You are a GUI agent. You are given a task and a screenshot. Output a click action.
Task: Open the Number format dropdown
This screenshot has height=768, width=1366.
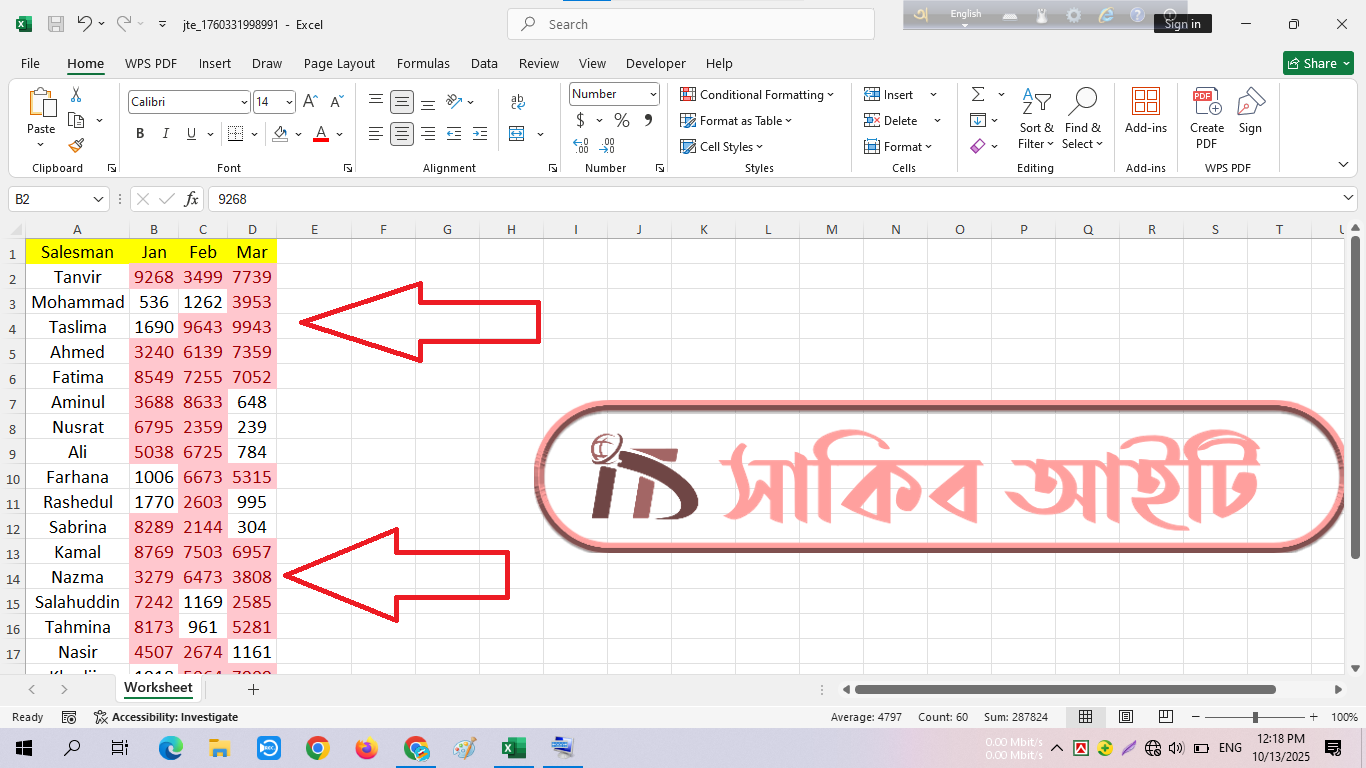pos(653,94)
